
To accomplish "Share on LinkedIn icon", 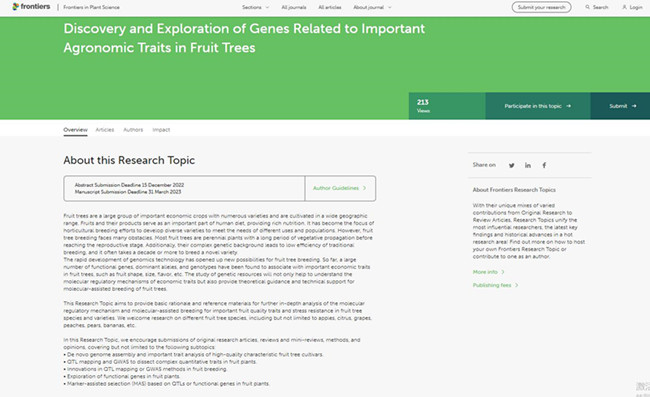I will coord(528,165).
